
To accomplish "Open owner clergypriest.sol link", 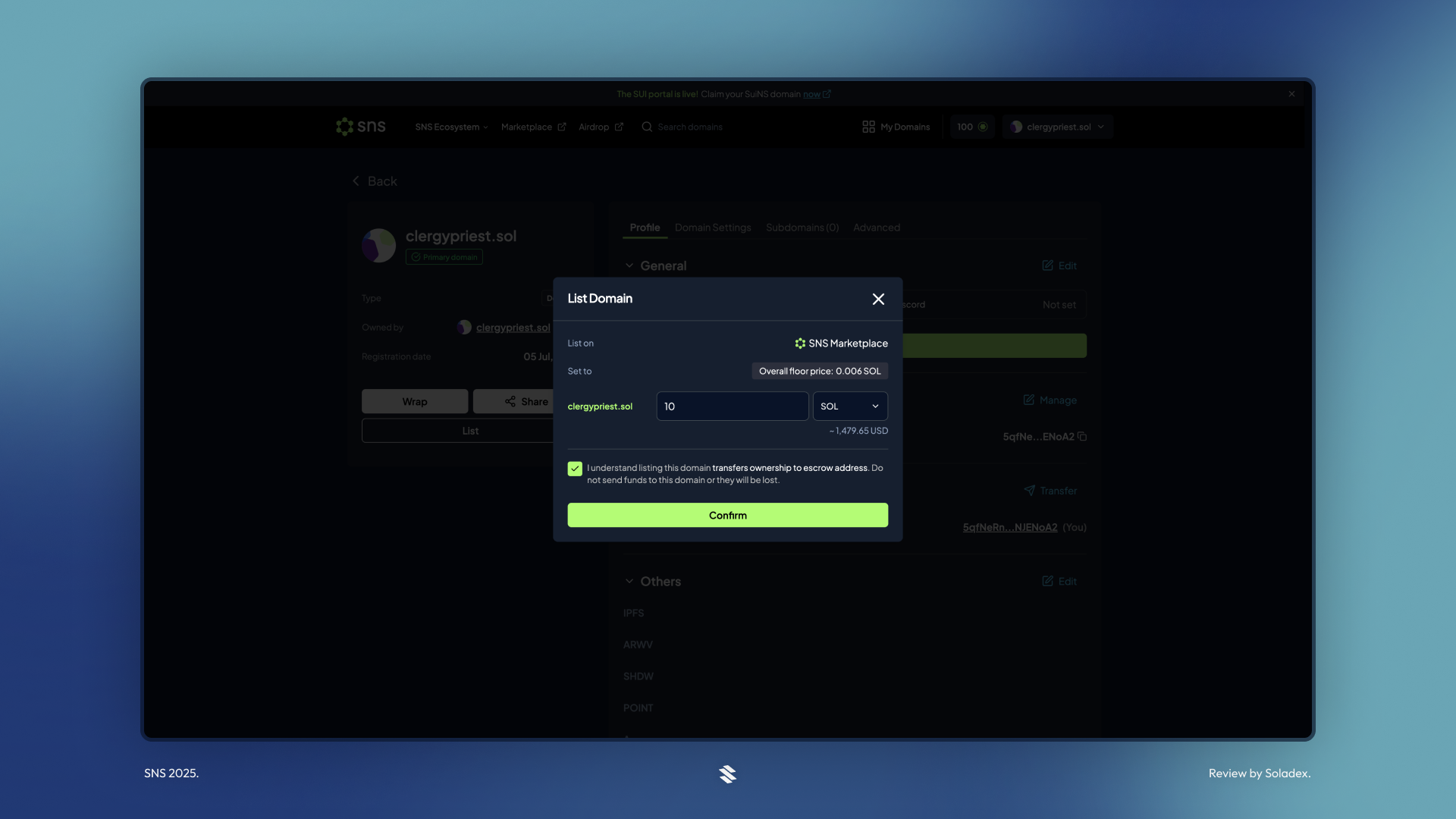I will tap(513, 328).
